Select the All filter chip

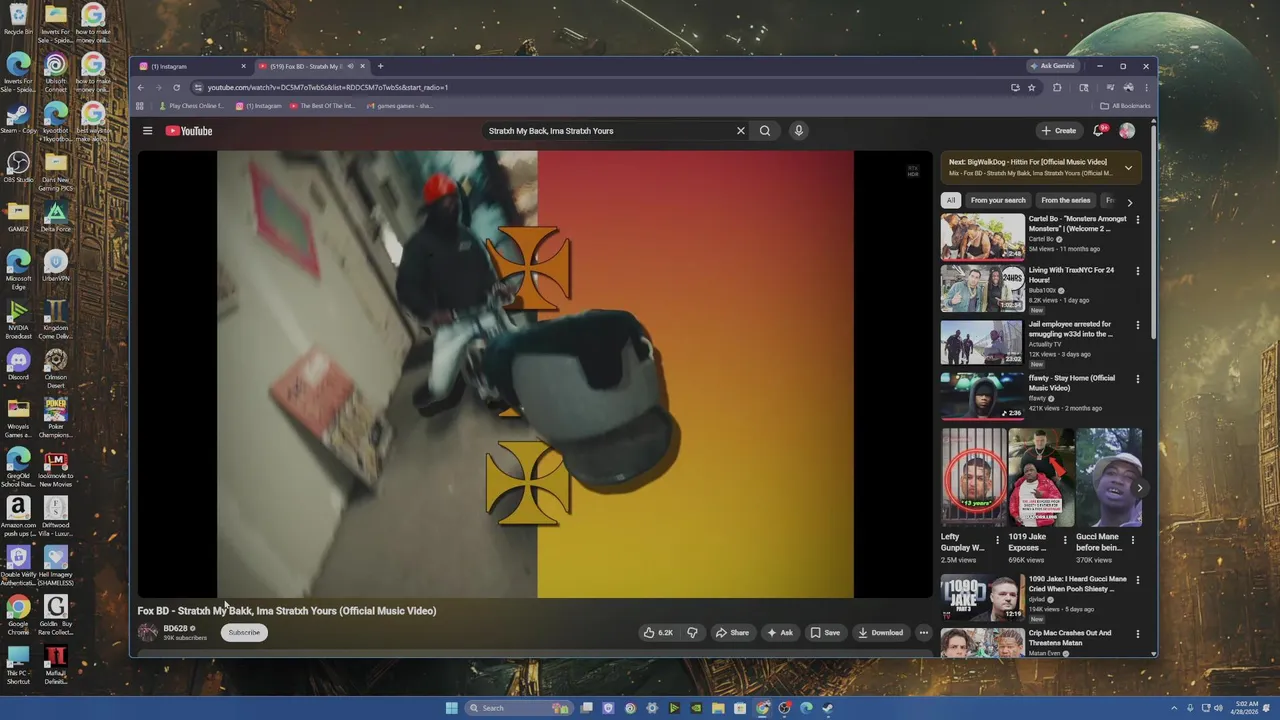tap(951, 200)
